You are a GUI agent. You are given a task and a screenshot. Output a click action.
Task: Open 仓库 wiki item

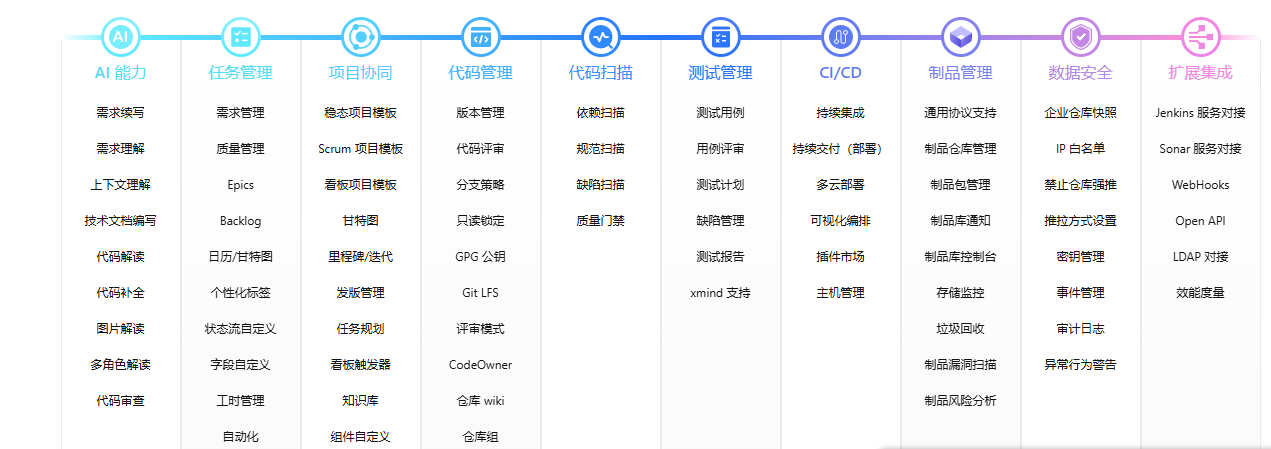(480, 401)
